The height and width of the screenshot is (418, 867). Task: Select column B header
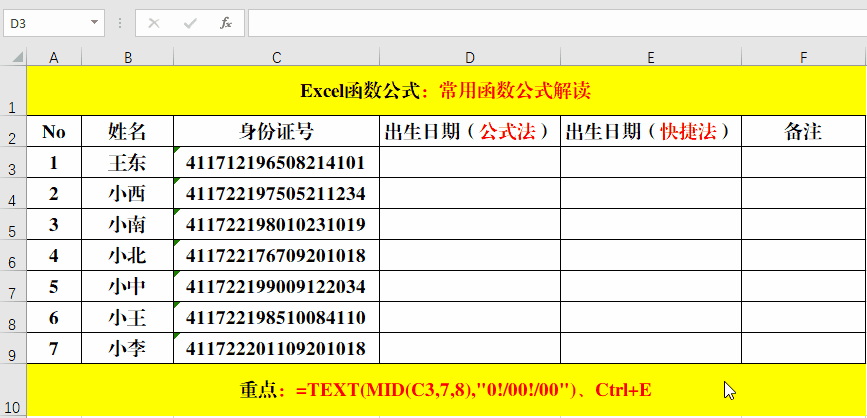tap(128, 58)
